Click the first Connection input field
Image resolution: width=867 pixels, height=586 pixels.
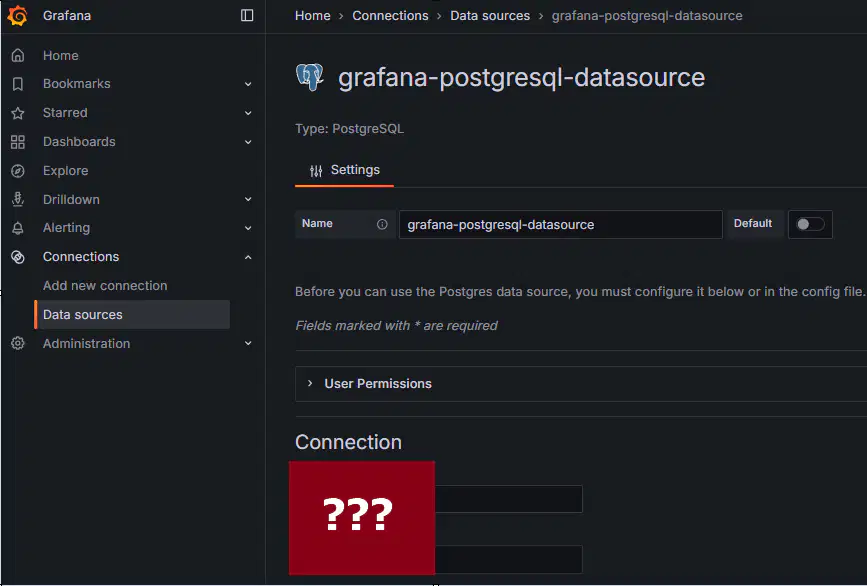tap(509, 499)
